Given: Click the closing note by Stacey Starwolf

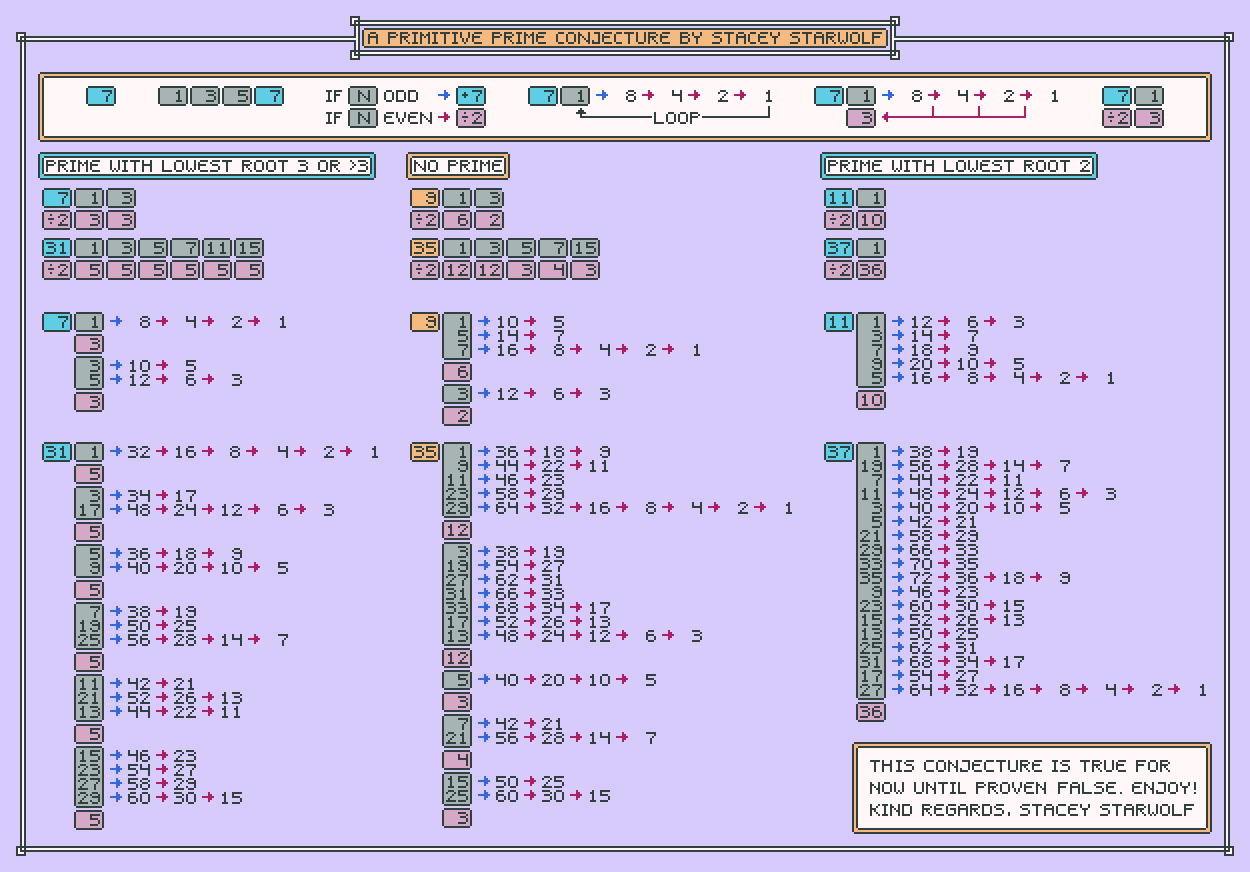Looking at the screenshot, I should (1032, 787).
